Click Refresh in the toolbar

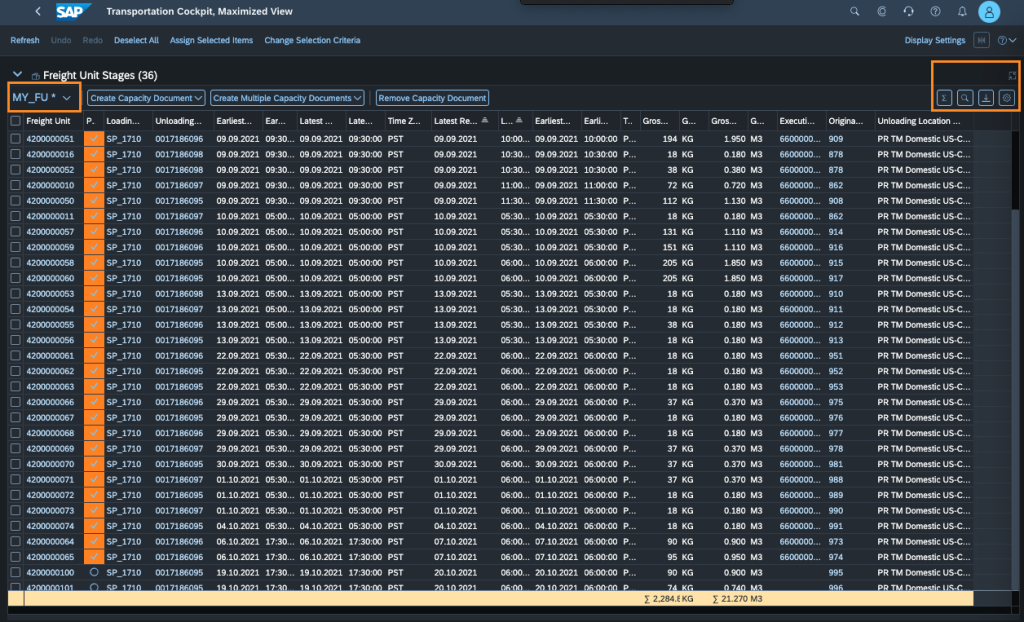25,40
